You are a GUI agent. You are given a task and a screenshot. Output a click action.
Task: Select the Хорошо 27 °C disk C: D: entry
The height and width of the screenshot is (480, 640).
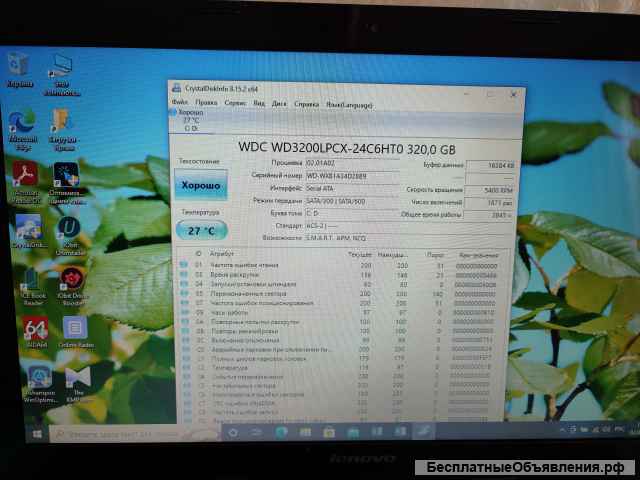point(190,120)
